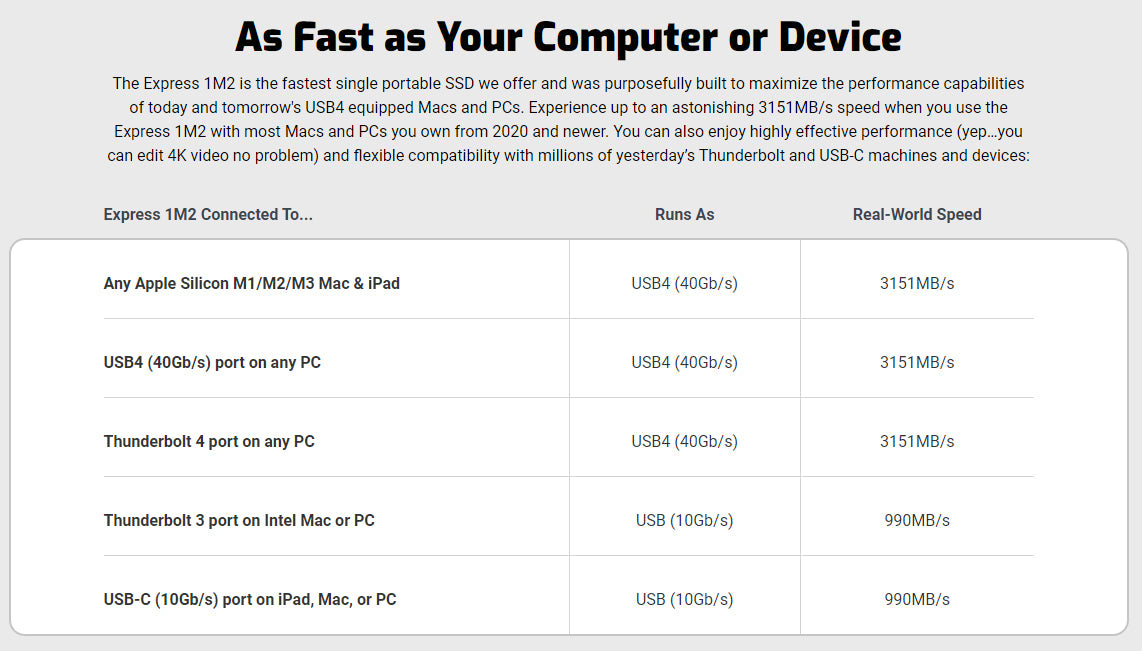Click the Express 1M2 description paragraph
1142x651 pixels.
(x=568, y=119)
